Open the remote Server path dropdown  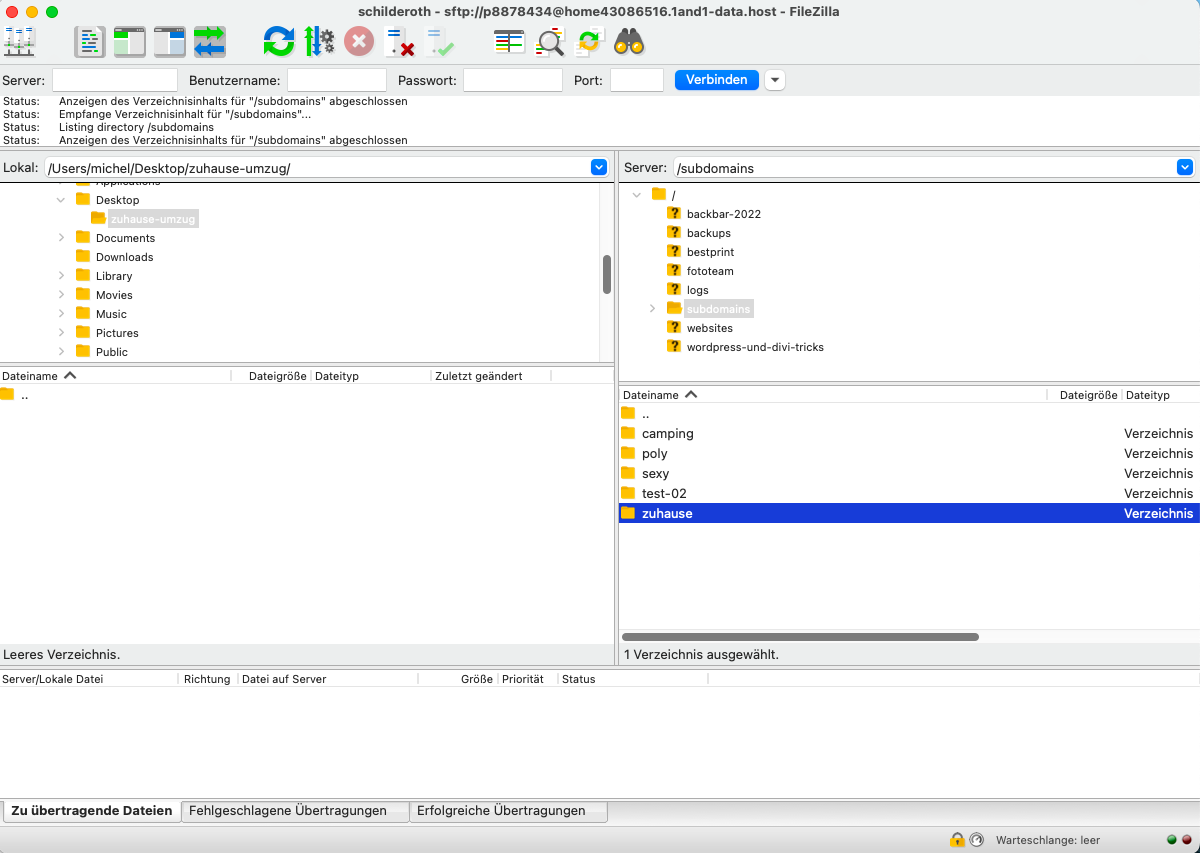point(1185,168)
